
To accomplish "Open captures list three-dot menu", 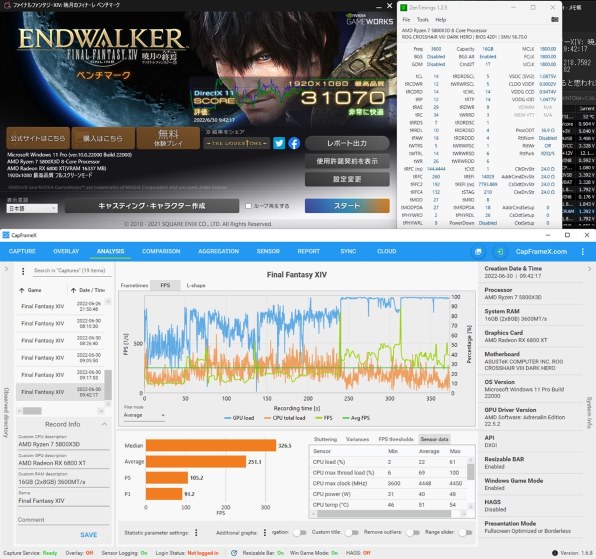I will [23, 271].
